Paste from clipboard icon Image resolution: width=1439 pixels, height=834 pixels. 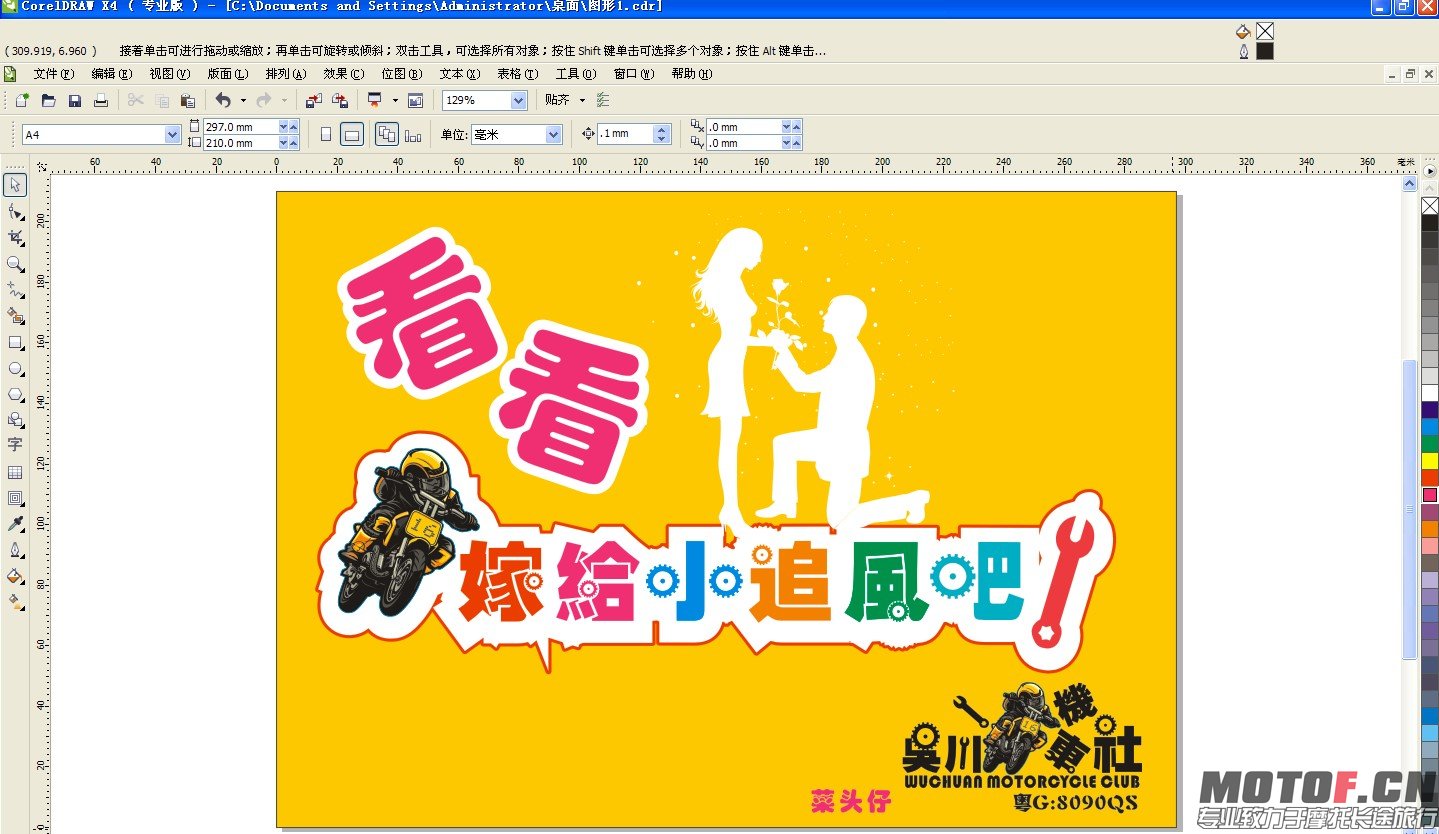coord(188,100)
